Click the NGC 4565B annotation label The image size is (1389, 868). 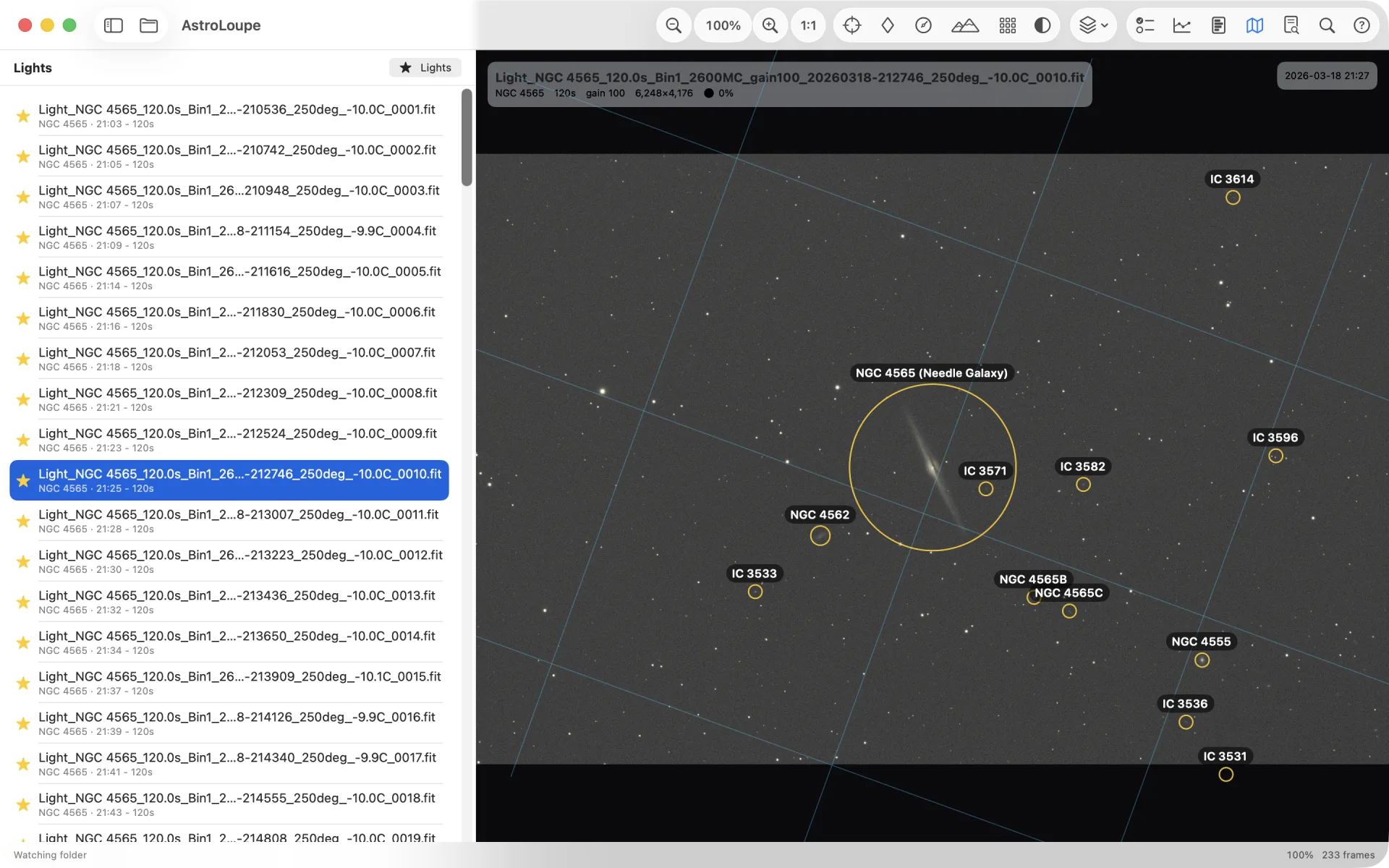pos(1032,579)
